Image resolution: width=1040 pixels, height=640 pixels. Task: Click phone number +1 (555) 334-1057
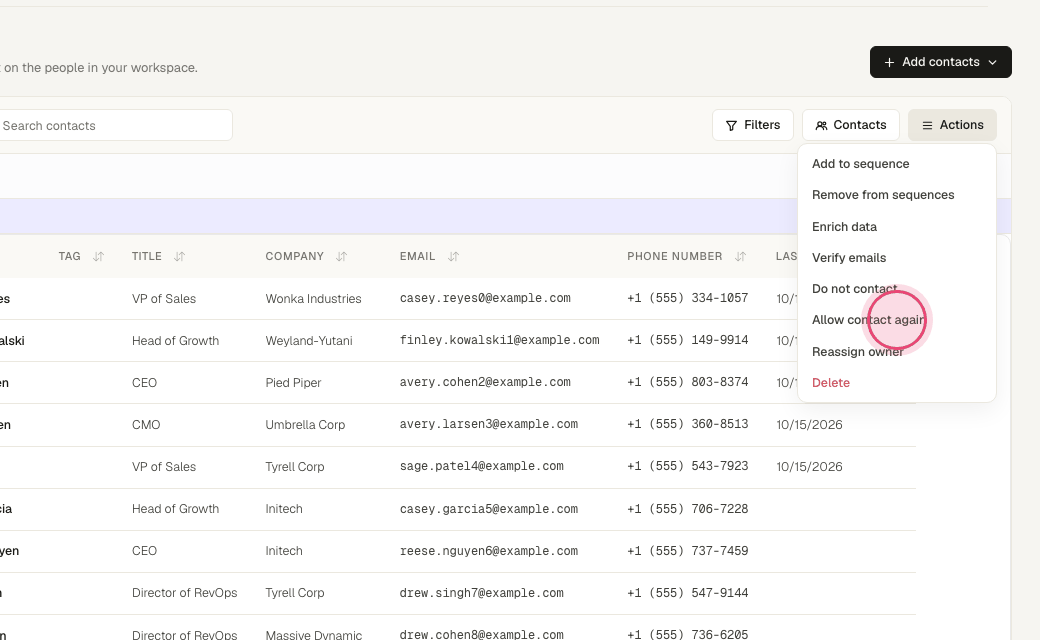click(688, 298)
